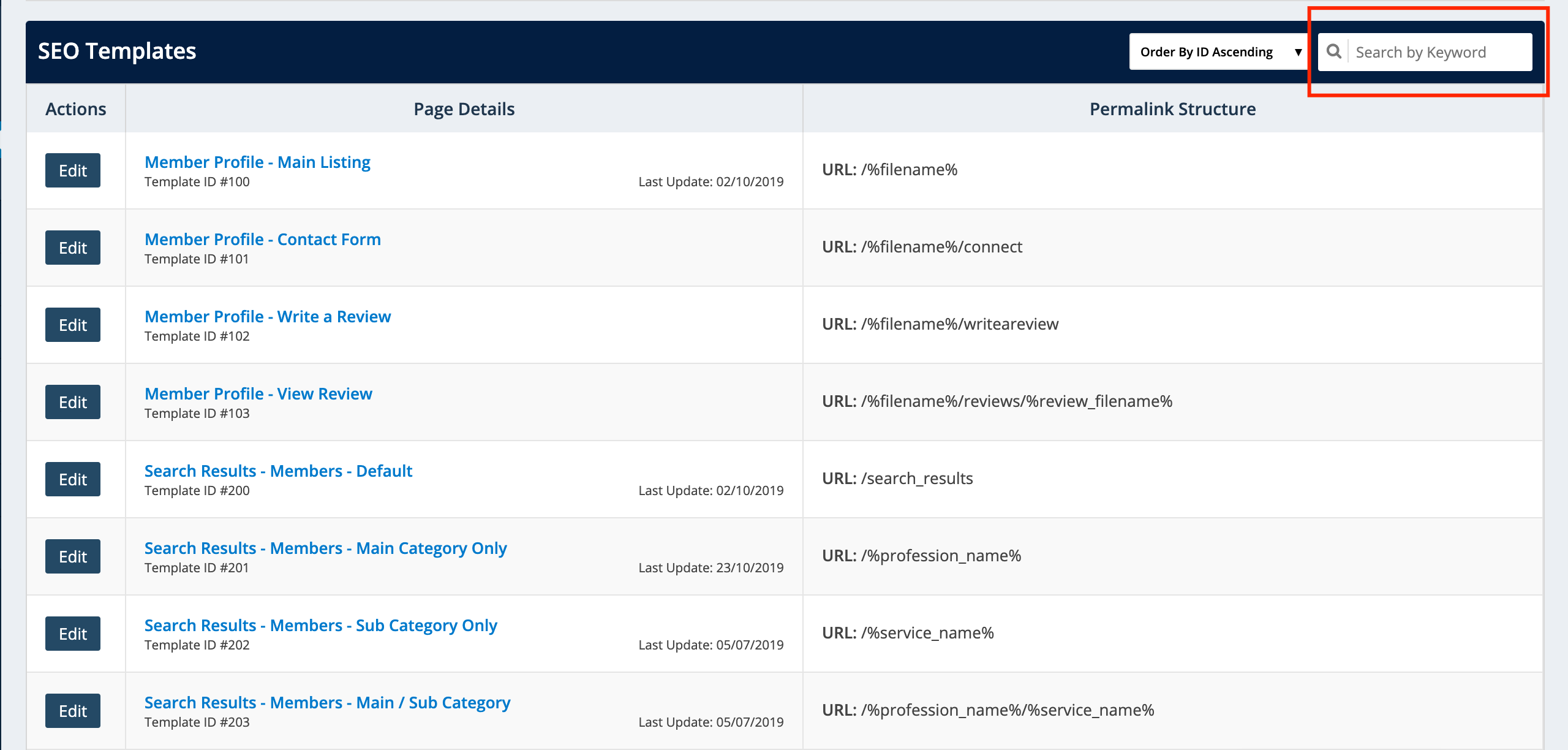Edit the Member Profile Main Listing template
1568x750 pixels.
(73, 170)
